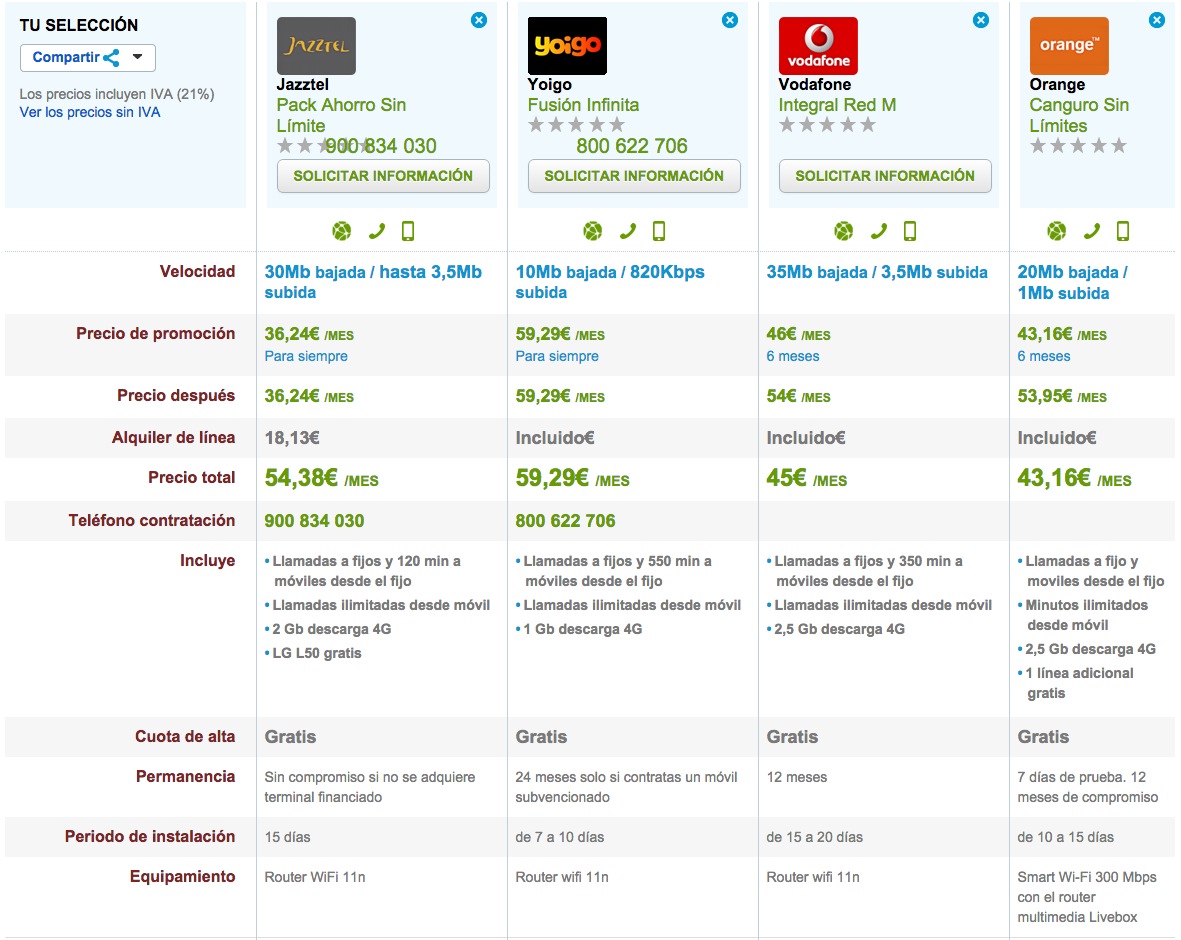Click the Vodafone star rating
Image resolution: width=1181 pixels, height=940 pixels.
tap(827, 124)
